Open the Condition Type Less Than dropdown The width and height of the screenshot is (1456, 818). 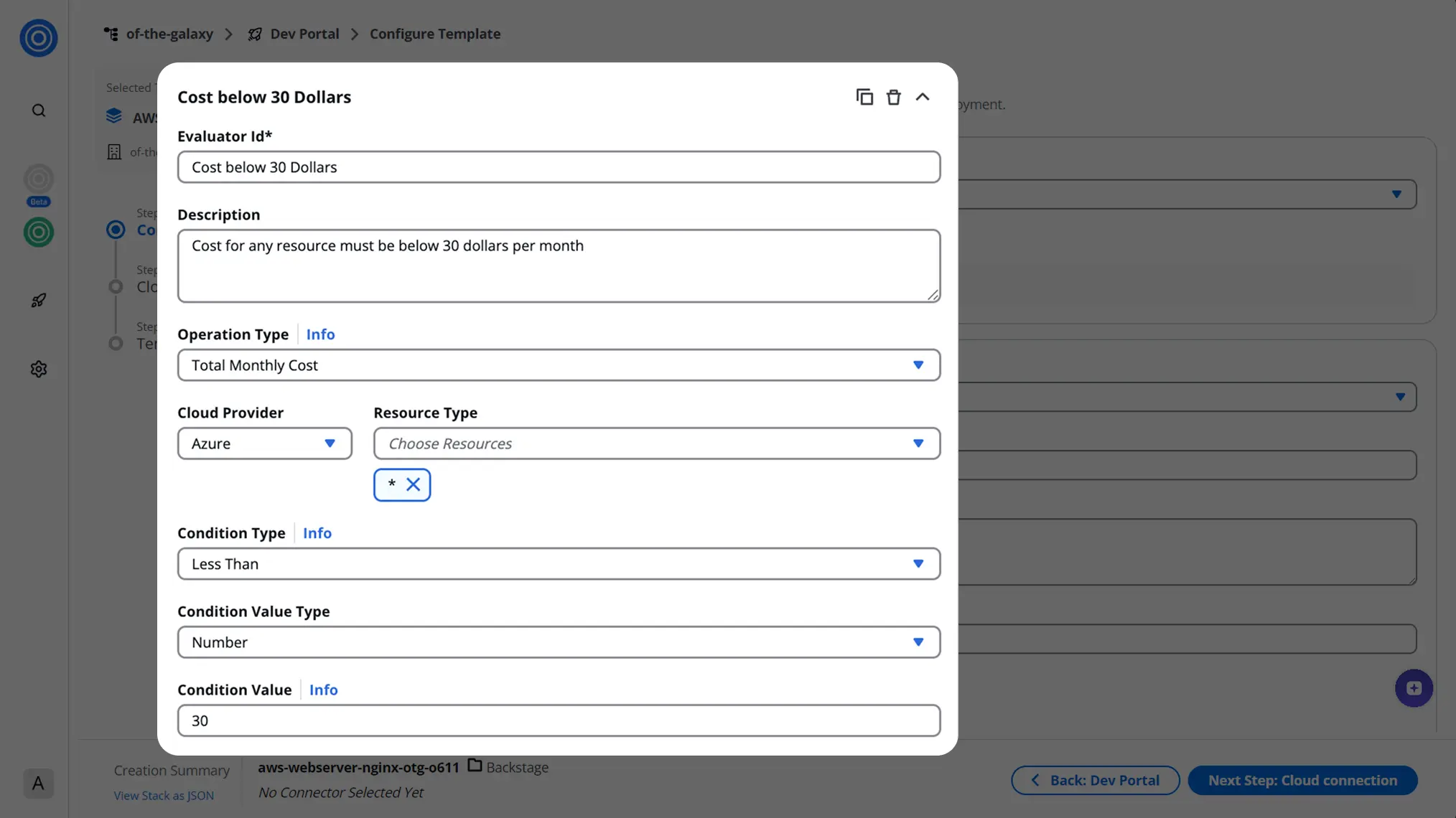[559, 564]
